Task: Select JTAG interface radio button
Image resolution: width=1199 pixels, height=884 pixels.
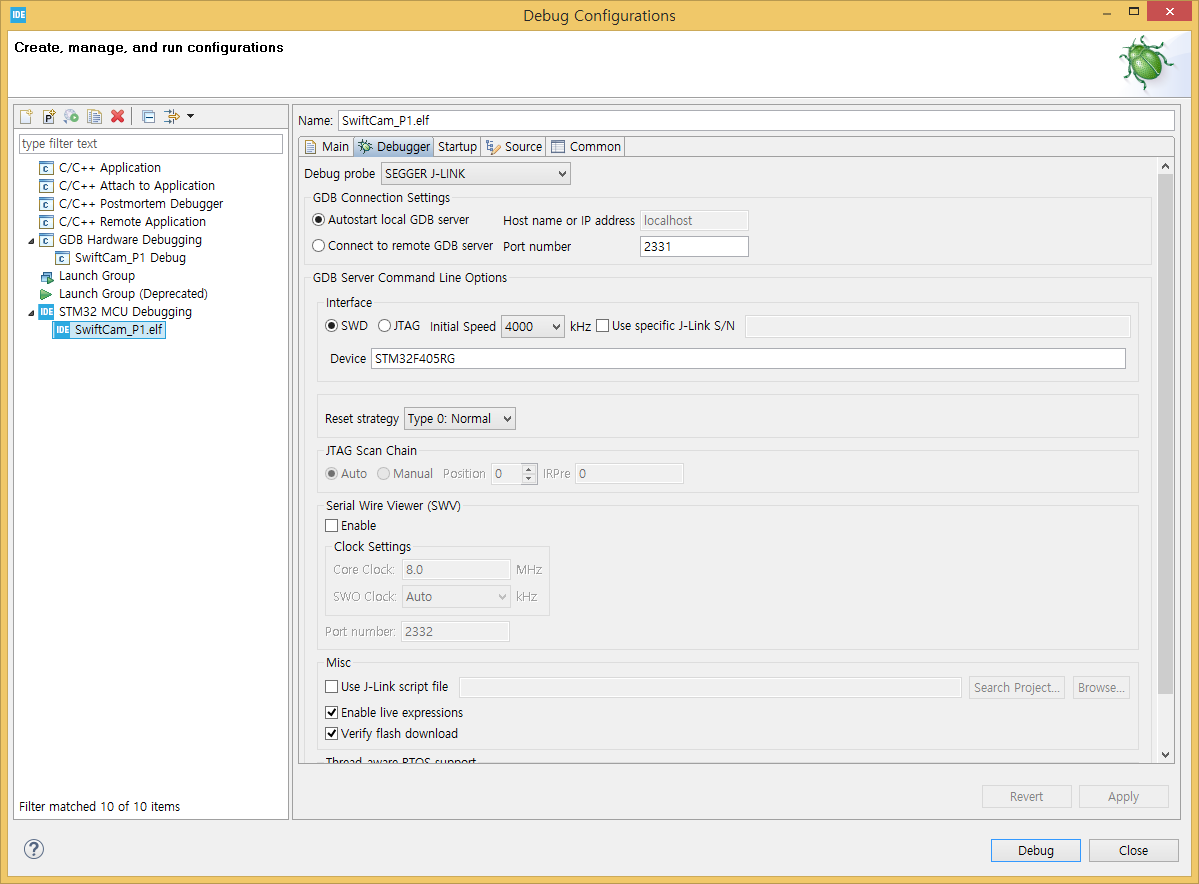Action: [385, 326]
